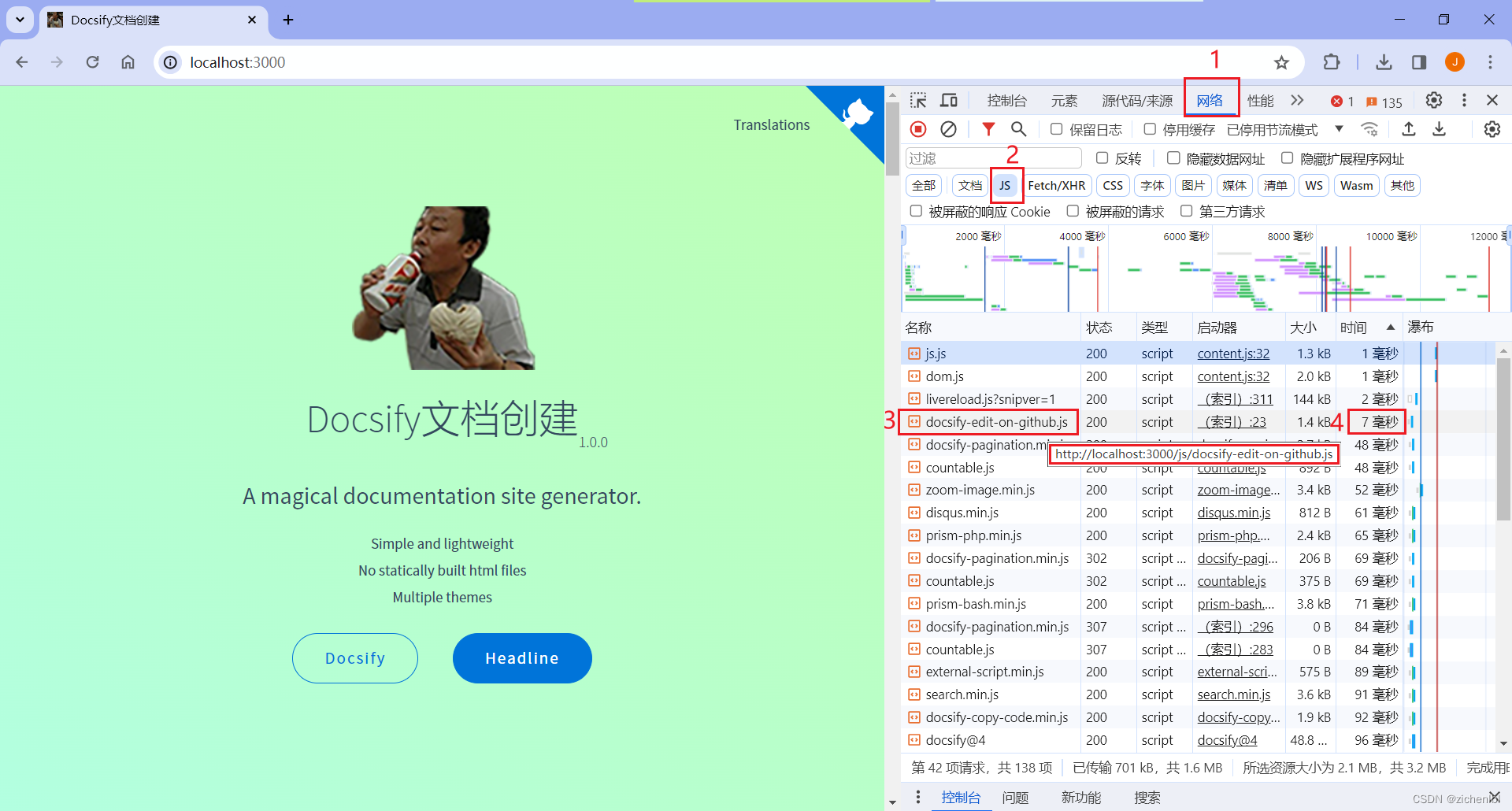
Task: Check the 被屏蔽的请求 checkbox
Action: [x=1073, y=211]
